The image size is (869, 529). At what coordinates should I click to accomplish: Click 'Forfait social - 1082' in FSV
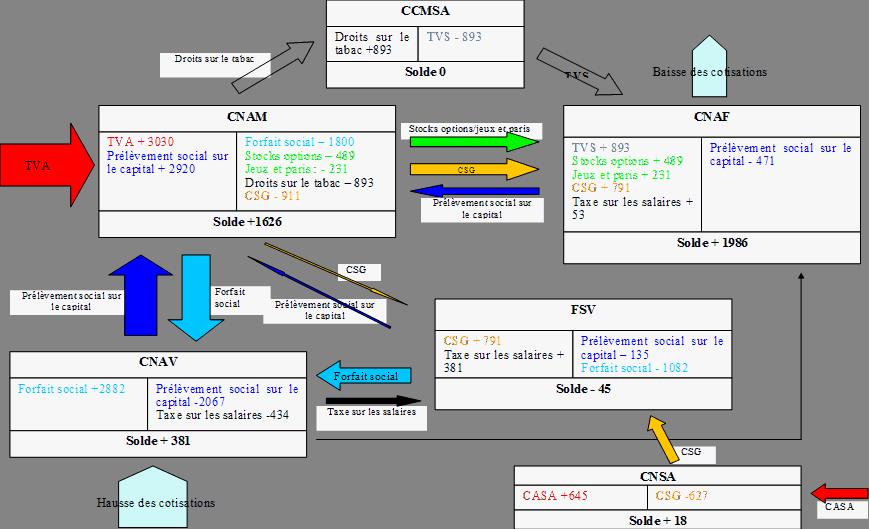point(634,368)
